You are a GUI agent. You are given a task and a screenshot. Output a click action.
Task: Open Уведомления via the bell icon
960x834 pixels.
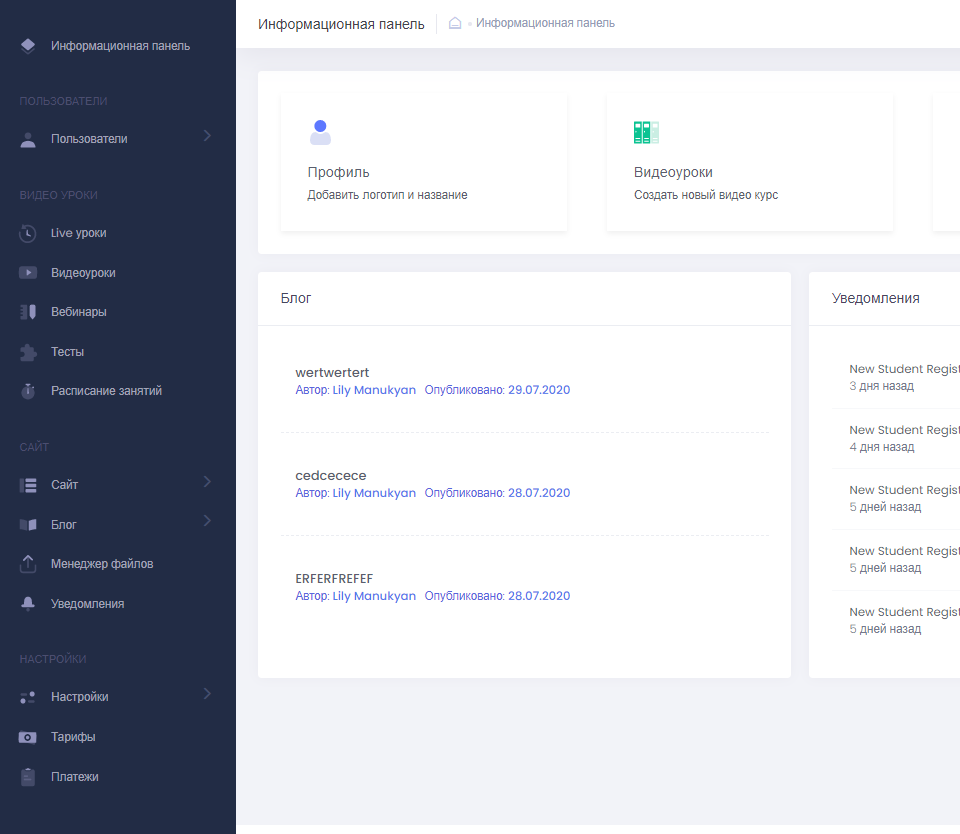click(x=28, y=603)
